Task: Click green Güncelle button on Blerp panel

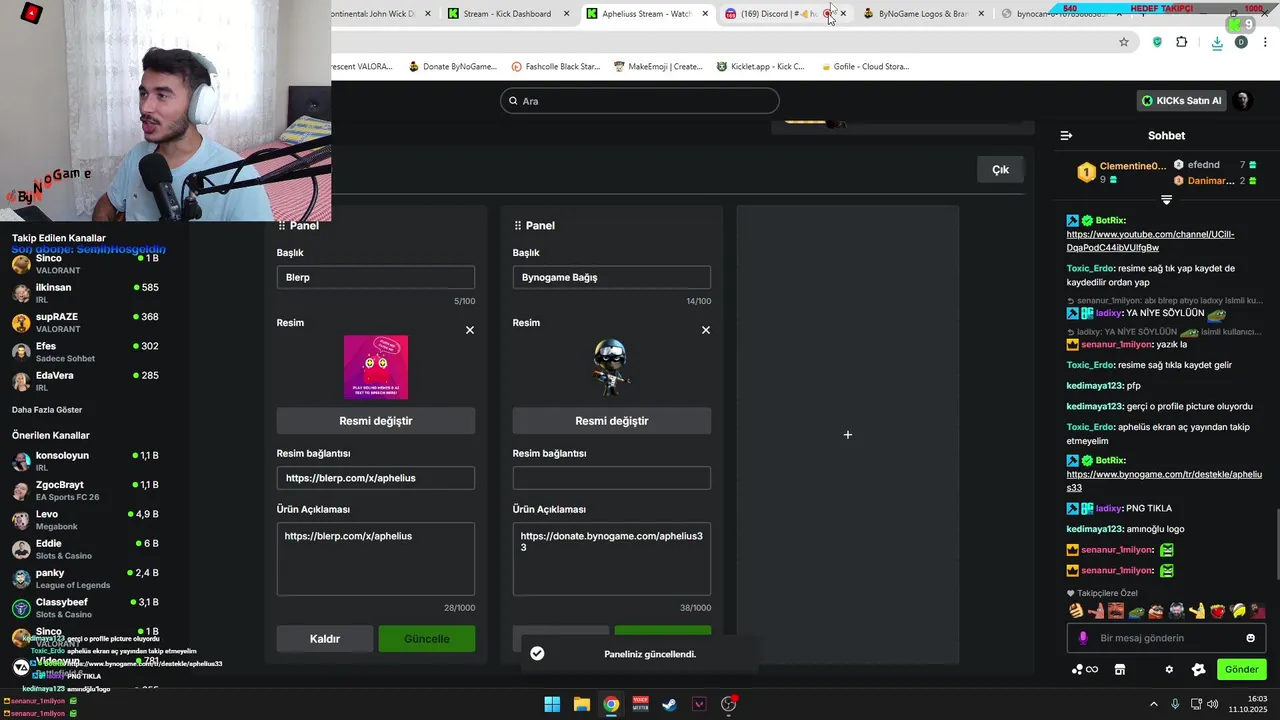Action: point(427,639)
